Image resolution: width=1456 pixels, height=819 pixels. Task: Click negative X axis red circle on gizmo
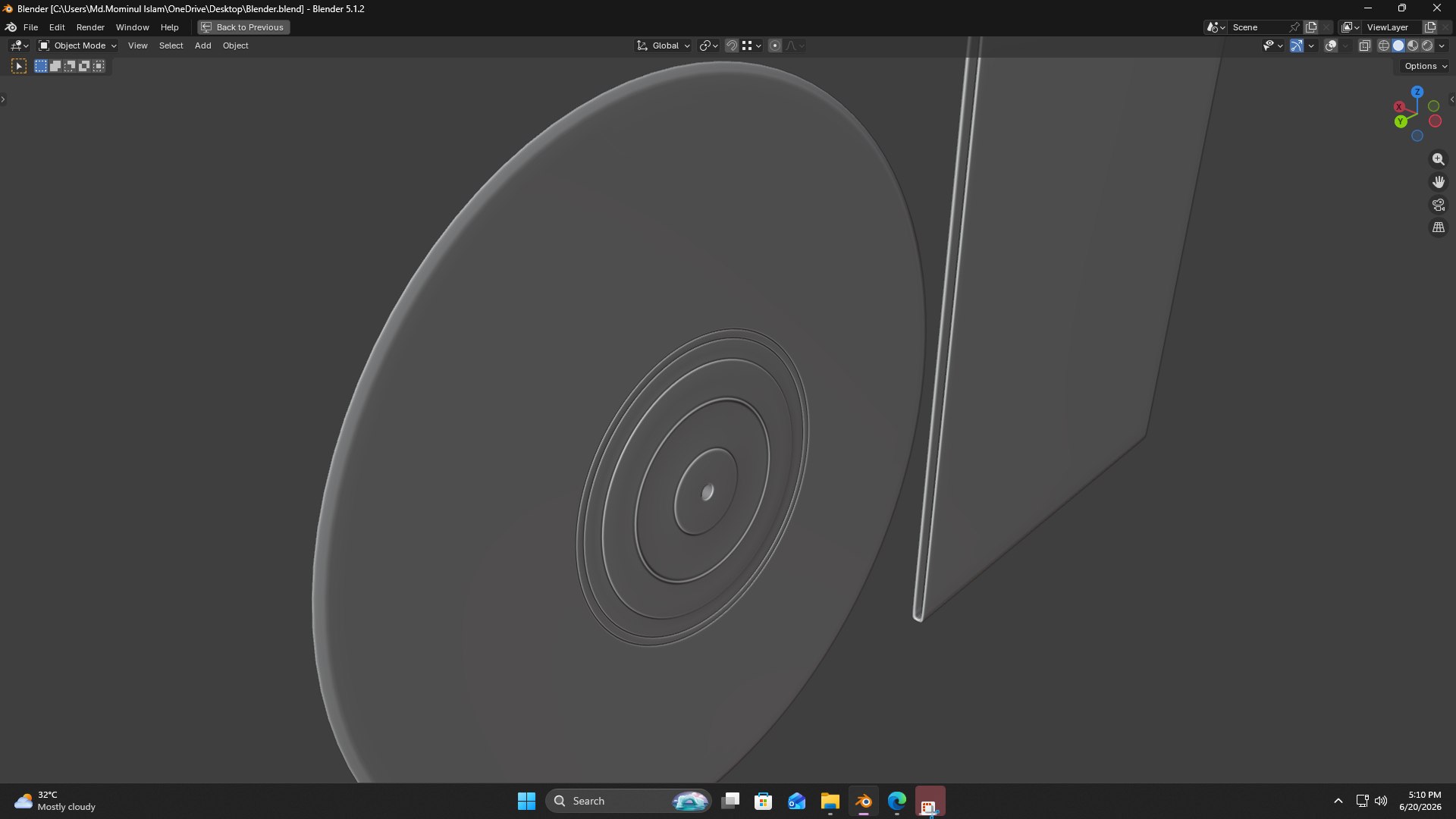tap(1435, 121)
